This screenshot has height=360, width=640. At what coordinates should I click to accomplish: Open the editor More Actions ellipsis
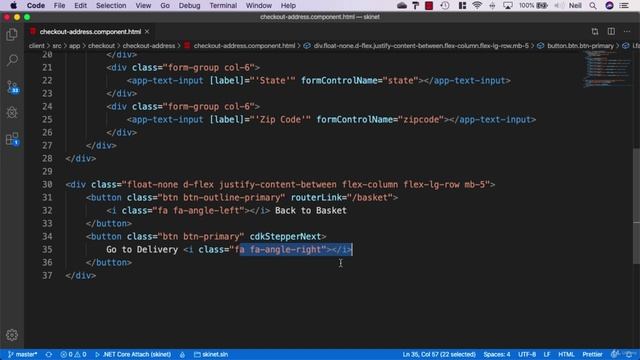(x=627, y=31)
